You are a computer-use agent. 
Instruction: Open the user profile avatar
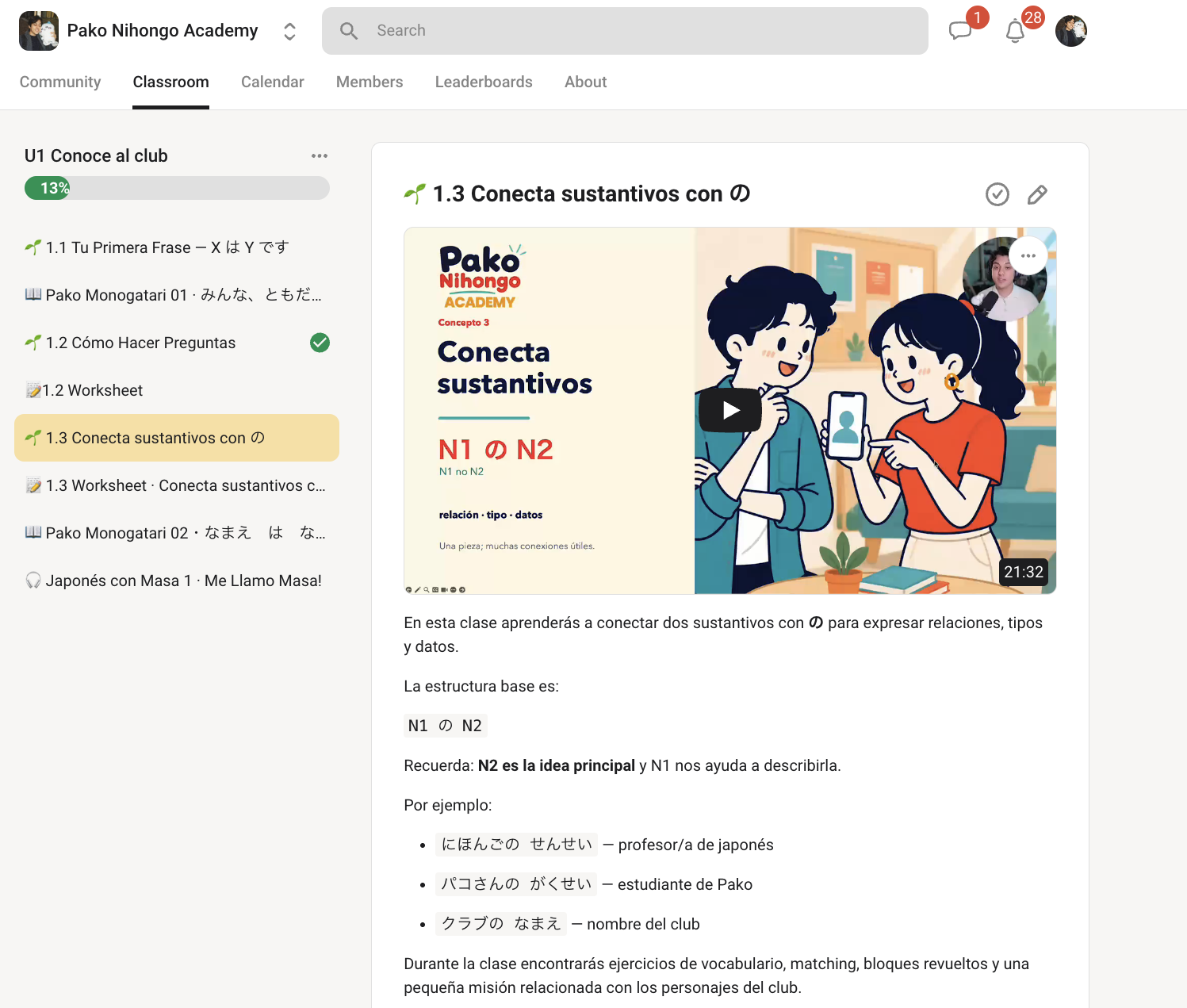coord(1070,31)
